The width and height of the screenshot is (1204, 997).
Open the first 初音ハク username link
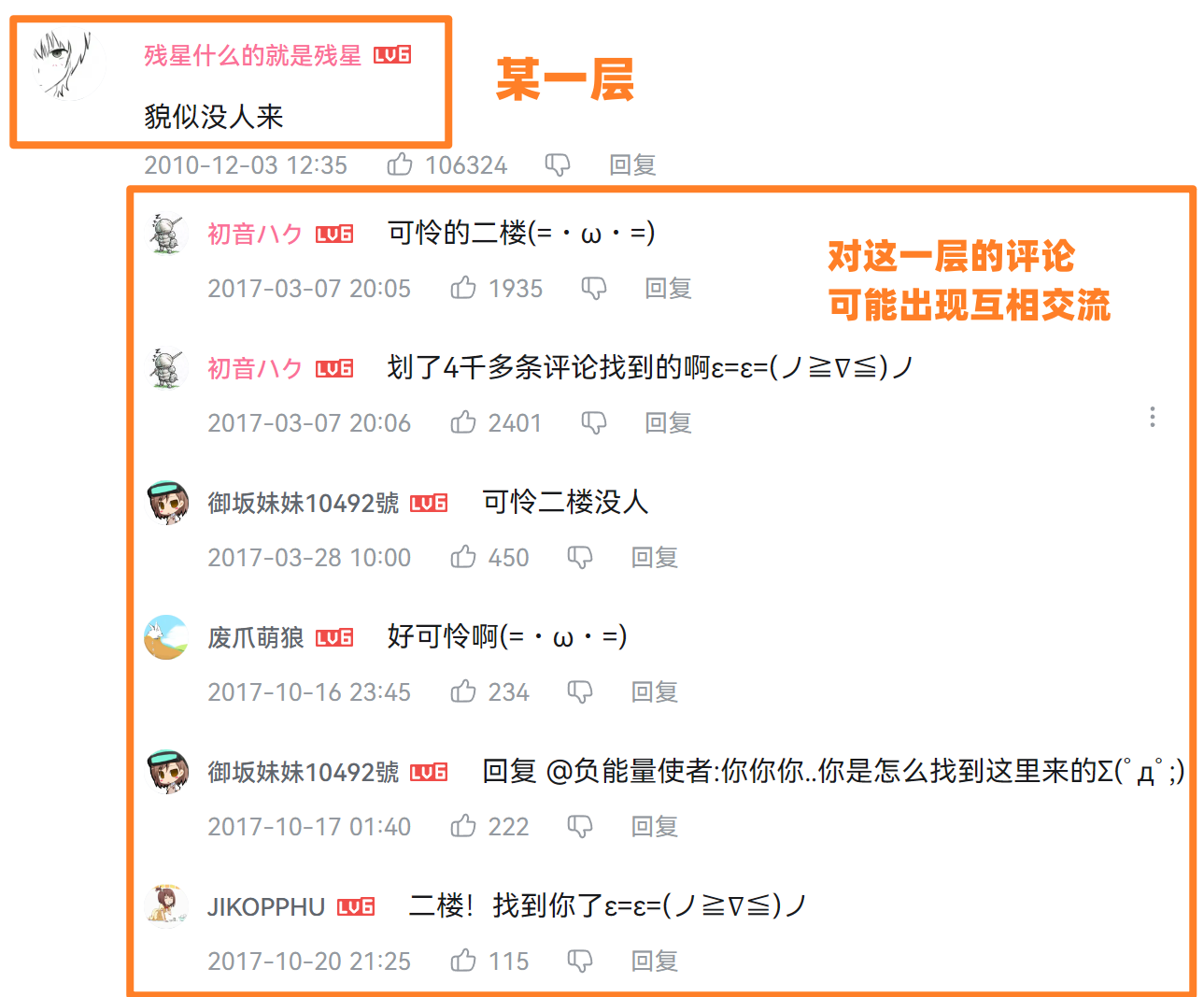(x=255, y=235)
